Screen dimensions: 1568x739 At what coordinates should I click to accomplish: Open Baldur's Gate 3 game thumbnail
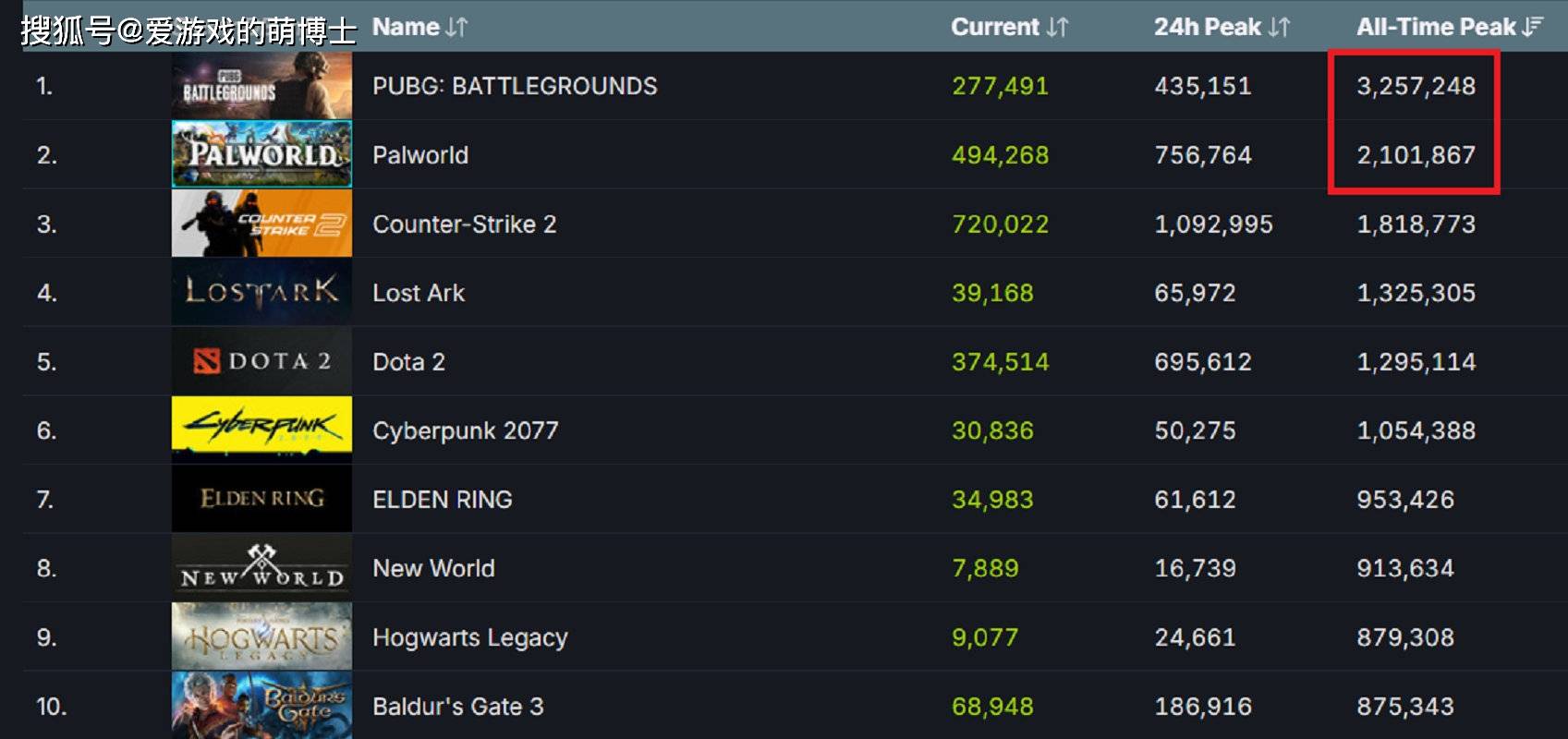(x=261, y=706)
